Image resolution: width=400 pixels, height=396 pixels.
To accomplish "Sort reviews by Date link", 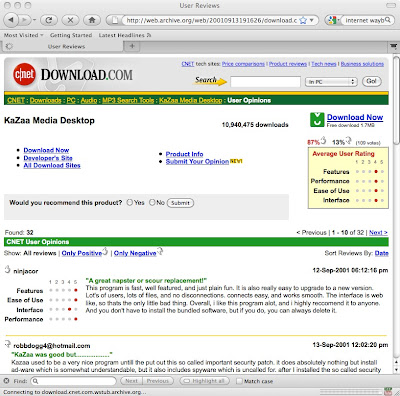I will click(382, 253).
